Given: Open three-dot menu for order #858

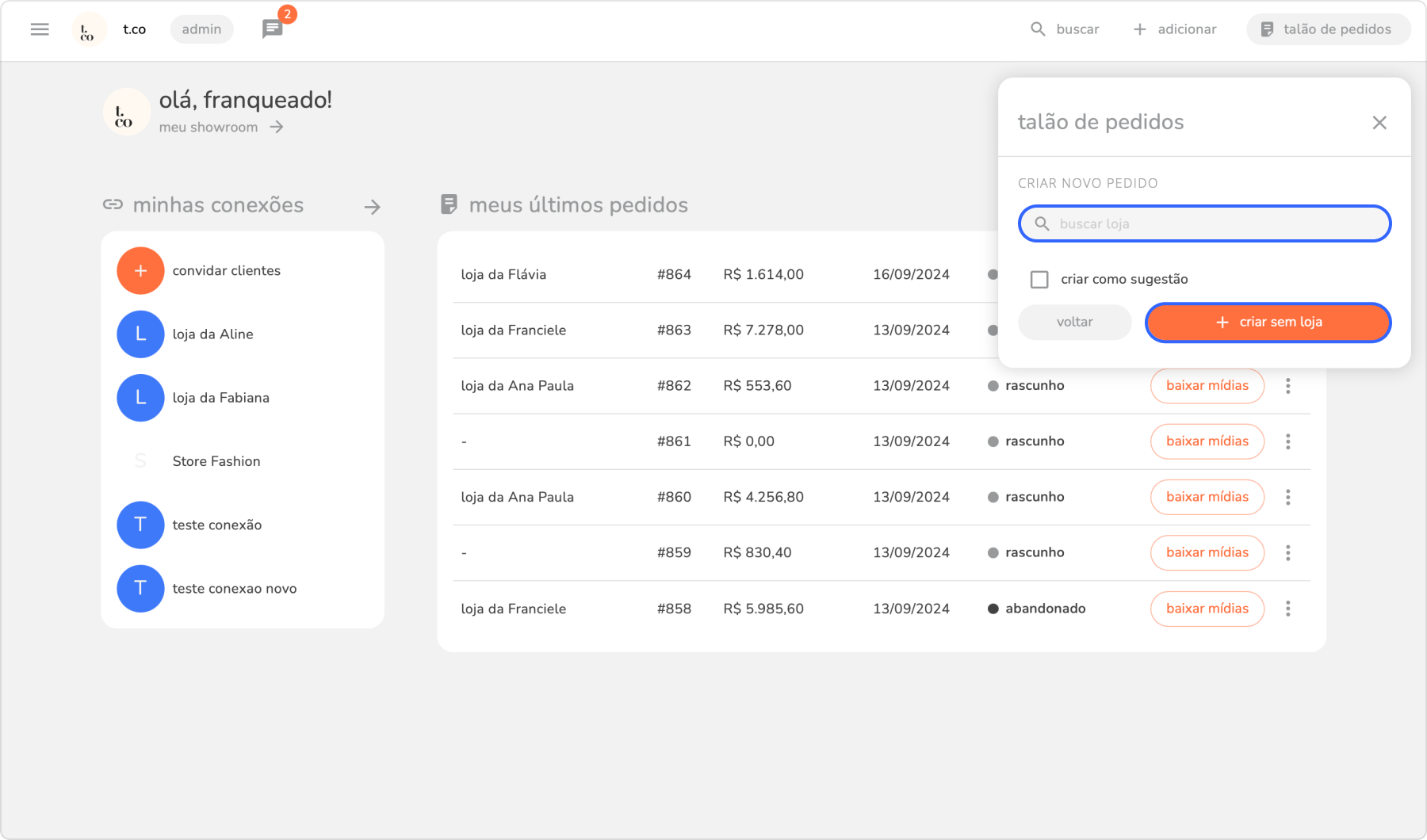Looking at the screenshot, I should 1287,609.
